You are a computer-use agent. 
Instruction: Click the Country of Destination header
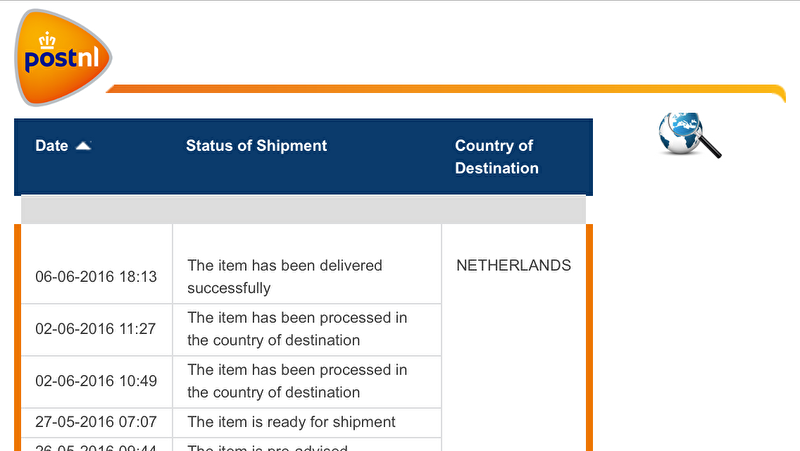[x=496, y=157]
